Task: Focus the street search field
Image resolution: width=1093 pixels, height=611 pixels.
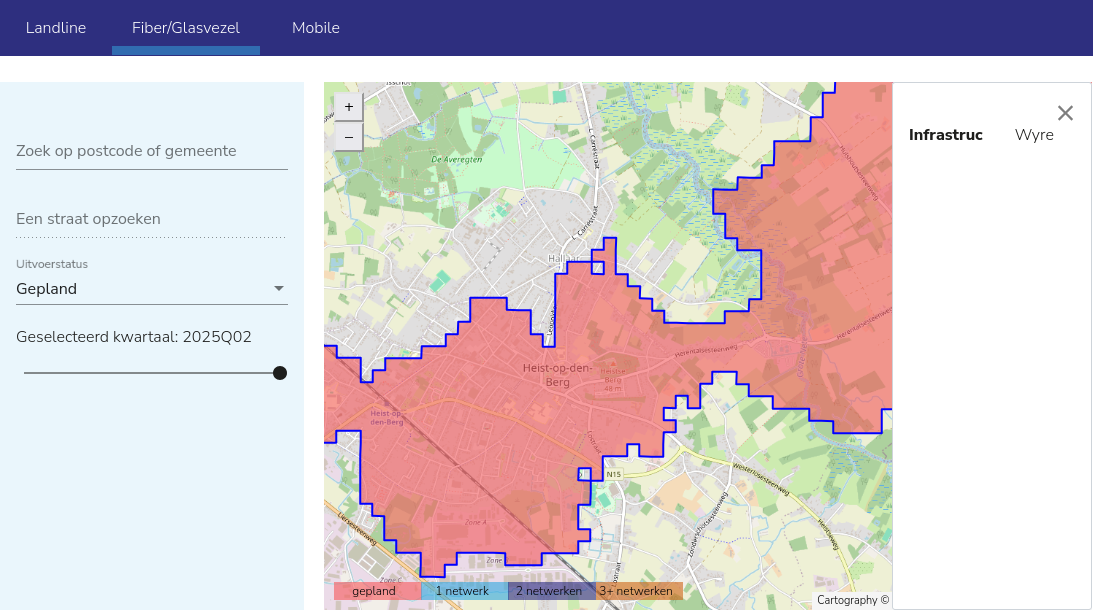Action: pos(152,219)
